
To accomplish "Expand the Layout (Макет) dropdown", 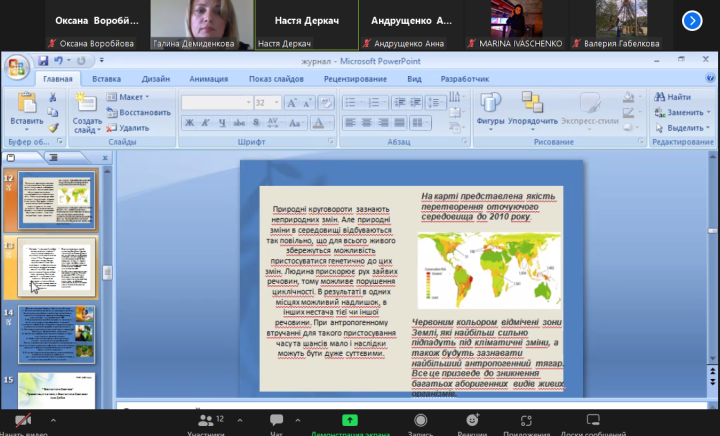I will 130,97.
